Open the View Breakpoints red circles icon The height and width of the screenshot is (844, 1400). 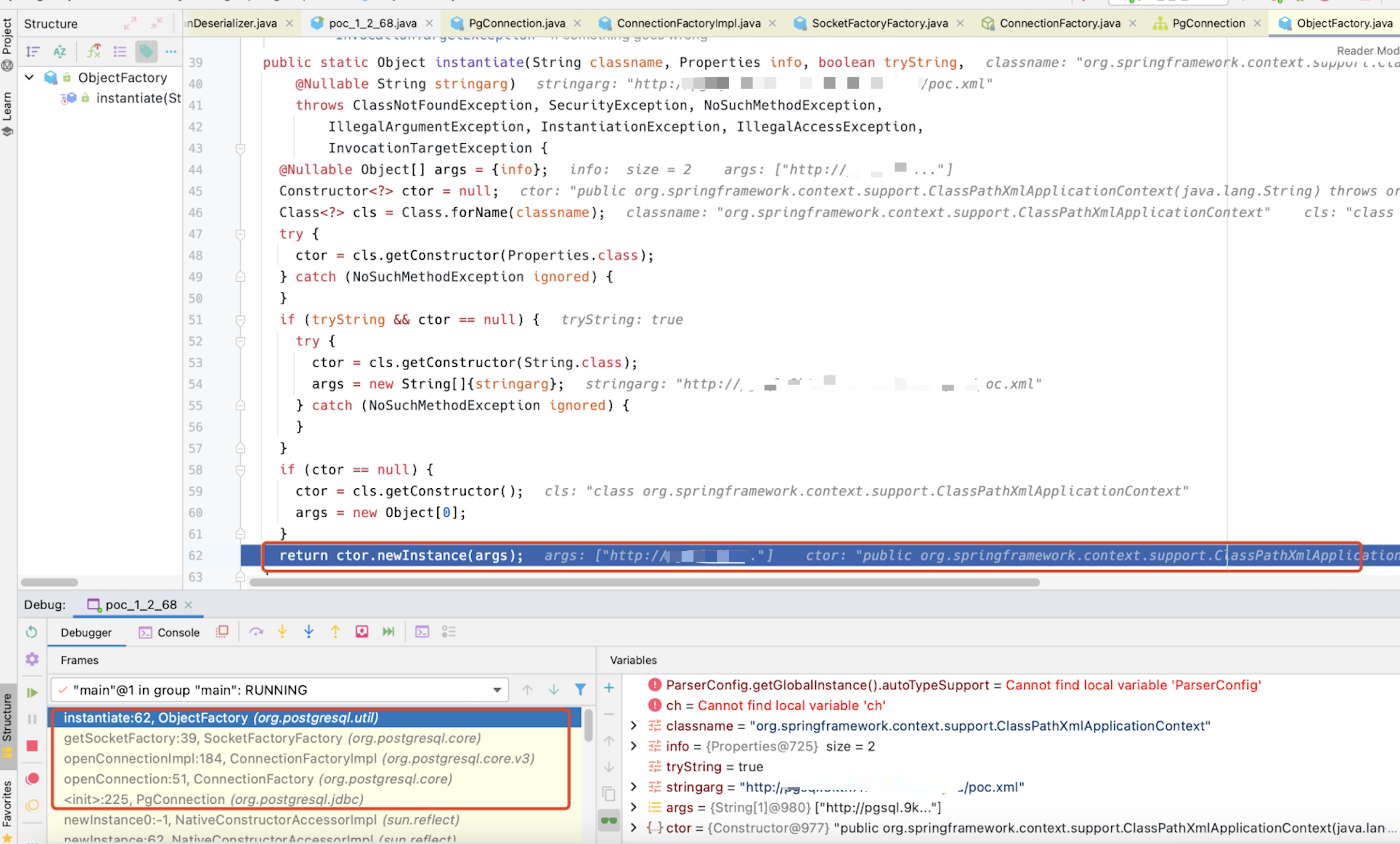(32, 778)
